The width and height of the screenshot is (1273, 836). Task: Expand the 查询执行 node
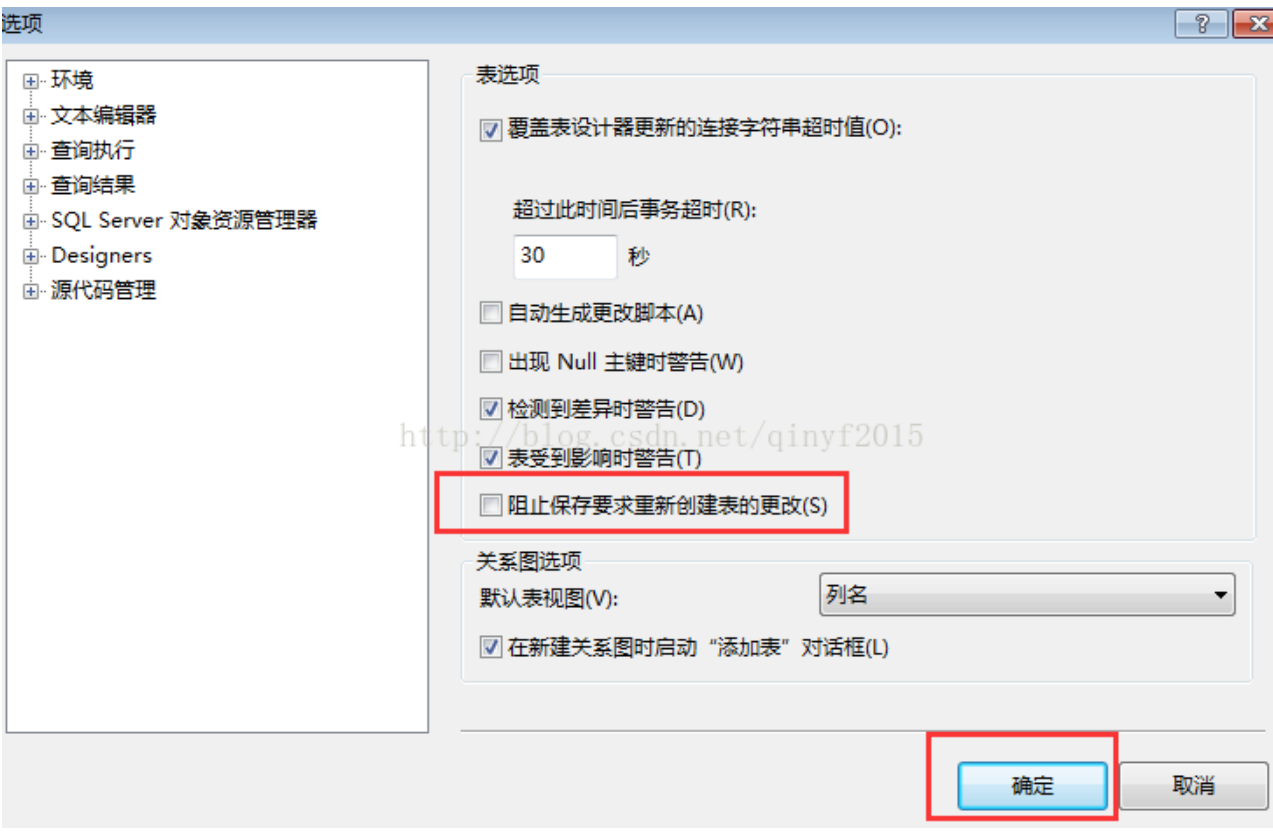pos(31,152)
